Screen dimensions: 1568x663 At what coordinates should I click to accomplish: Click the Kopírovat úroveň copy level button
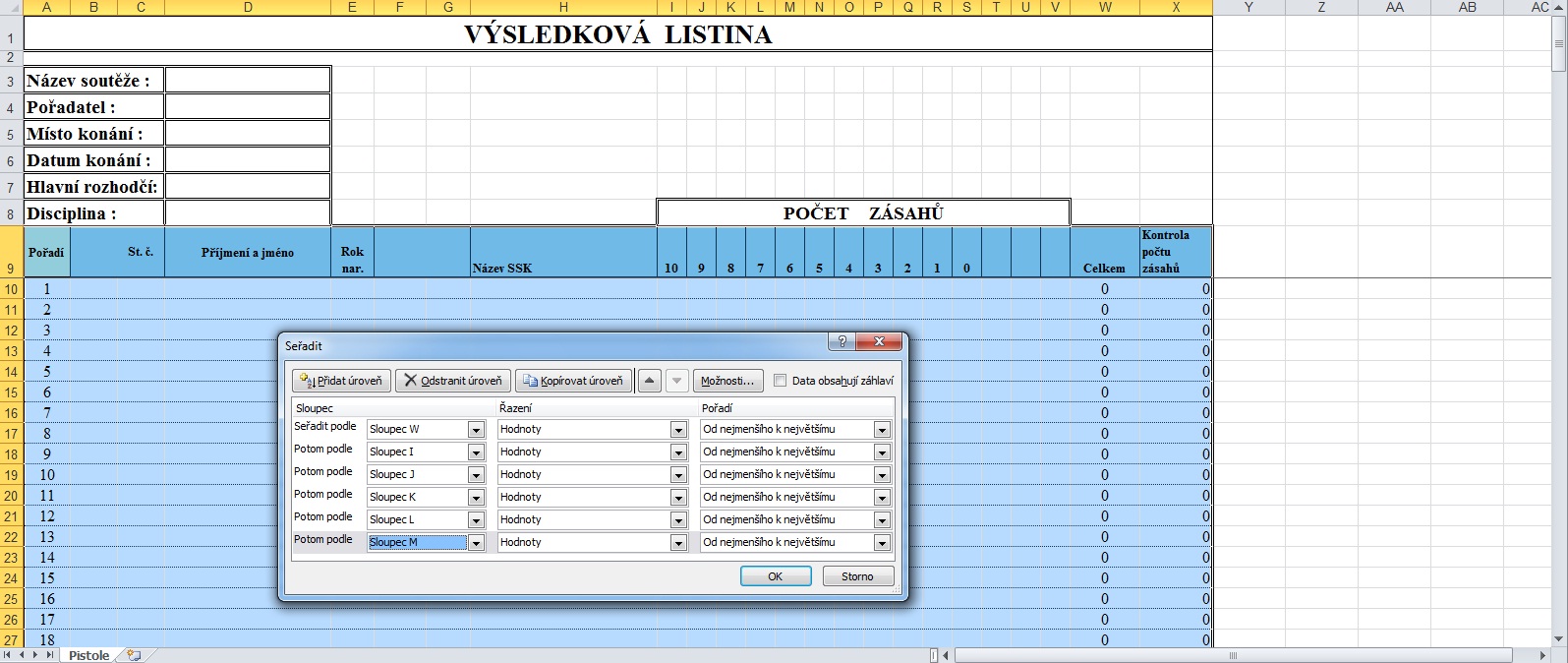(x=572, y=381)
